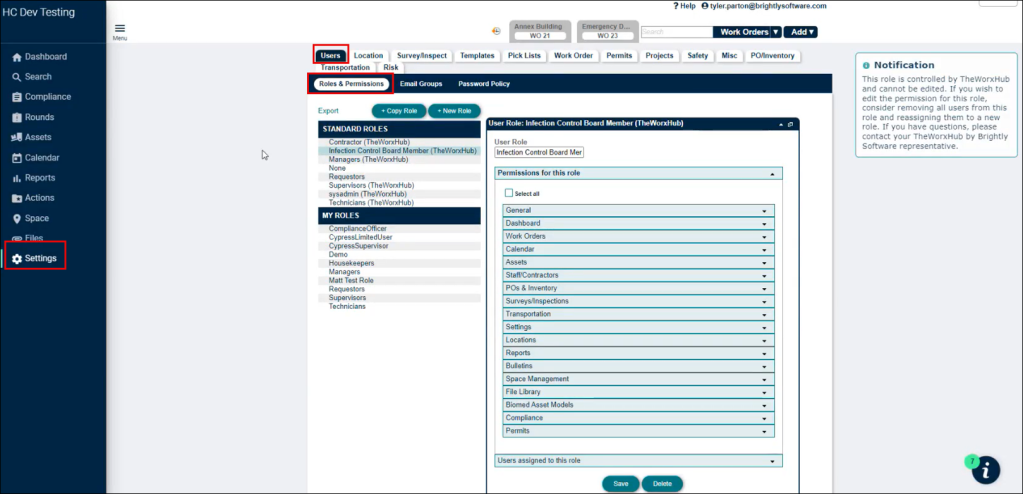Collapse the User Role panel header arrow
The image size is (1023, 494).
coord(780,123)
